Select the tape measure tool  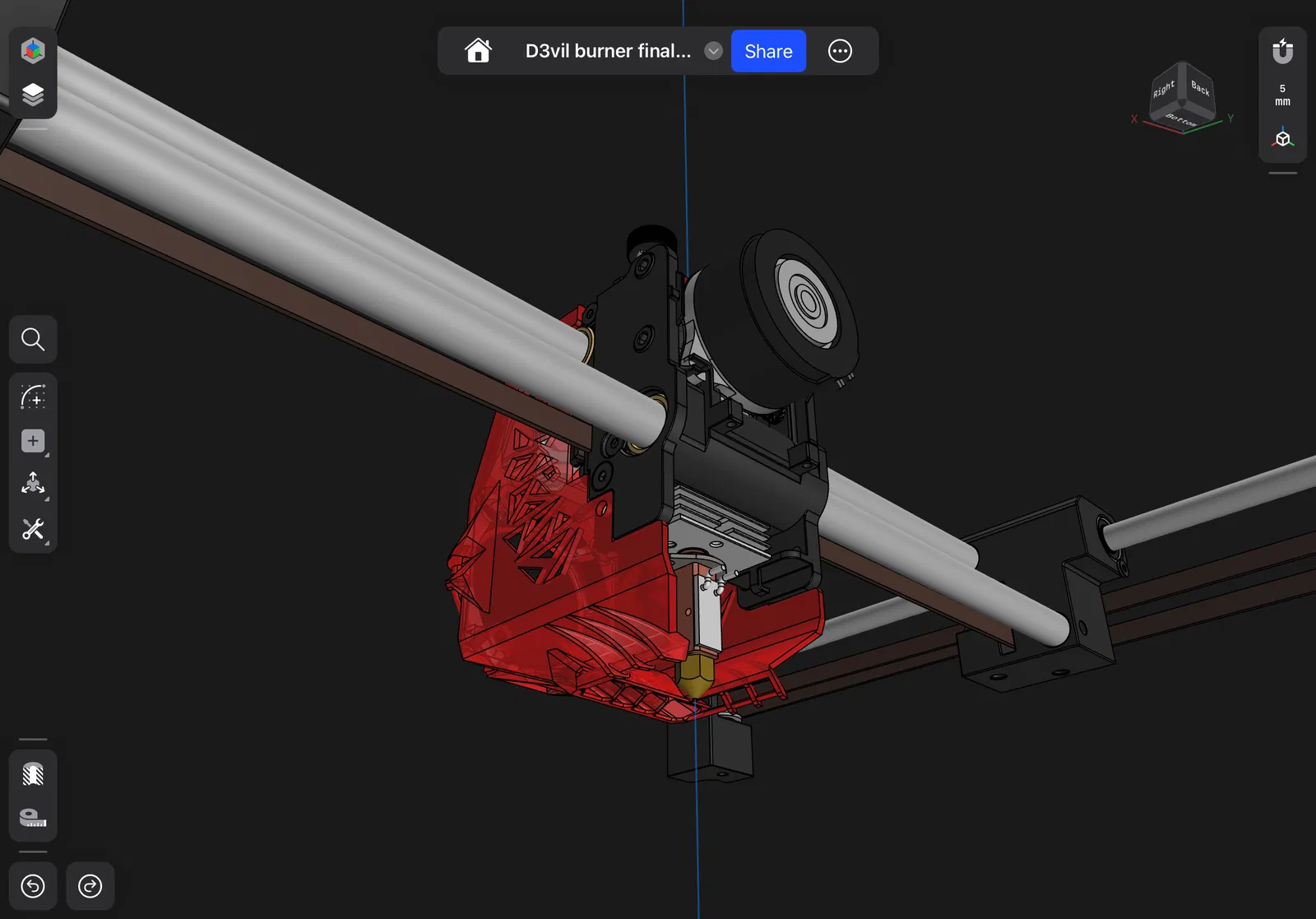tap(33, 818)
